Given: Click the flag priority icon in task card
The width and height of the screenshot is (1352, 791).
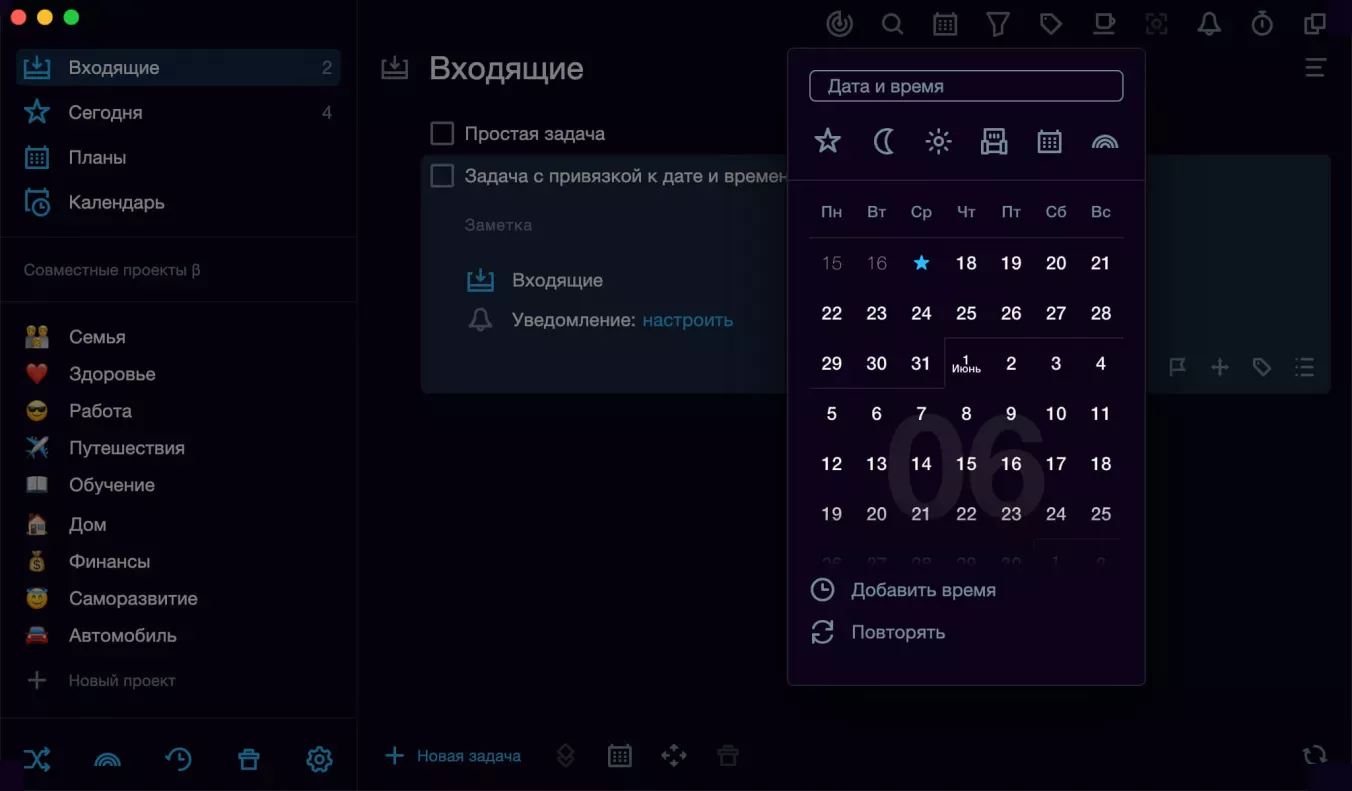Looking at the screenshot, I should pyautogui.click(x=1178, y=367).
